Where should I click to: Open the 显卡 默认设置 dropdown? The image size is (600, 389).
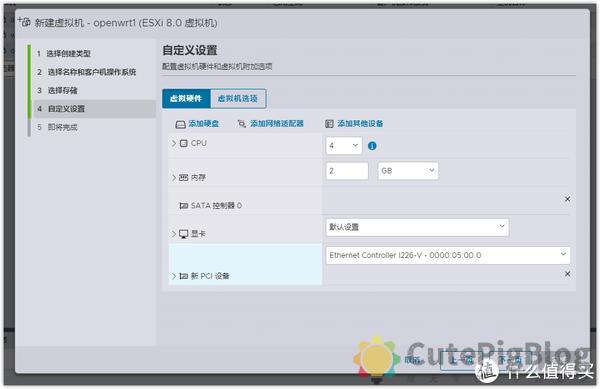point(417,227)
